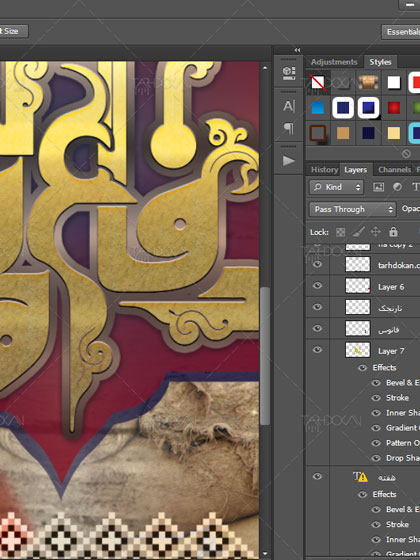This screenshot has width=420, height=560.
Task: Toggle Layer 7 Drop Shadow effect visibility
Action: [376, 458]
